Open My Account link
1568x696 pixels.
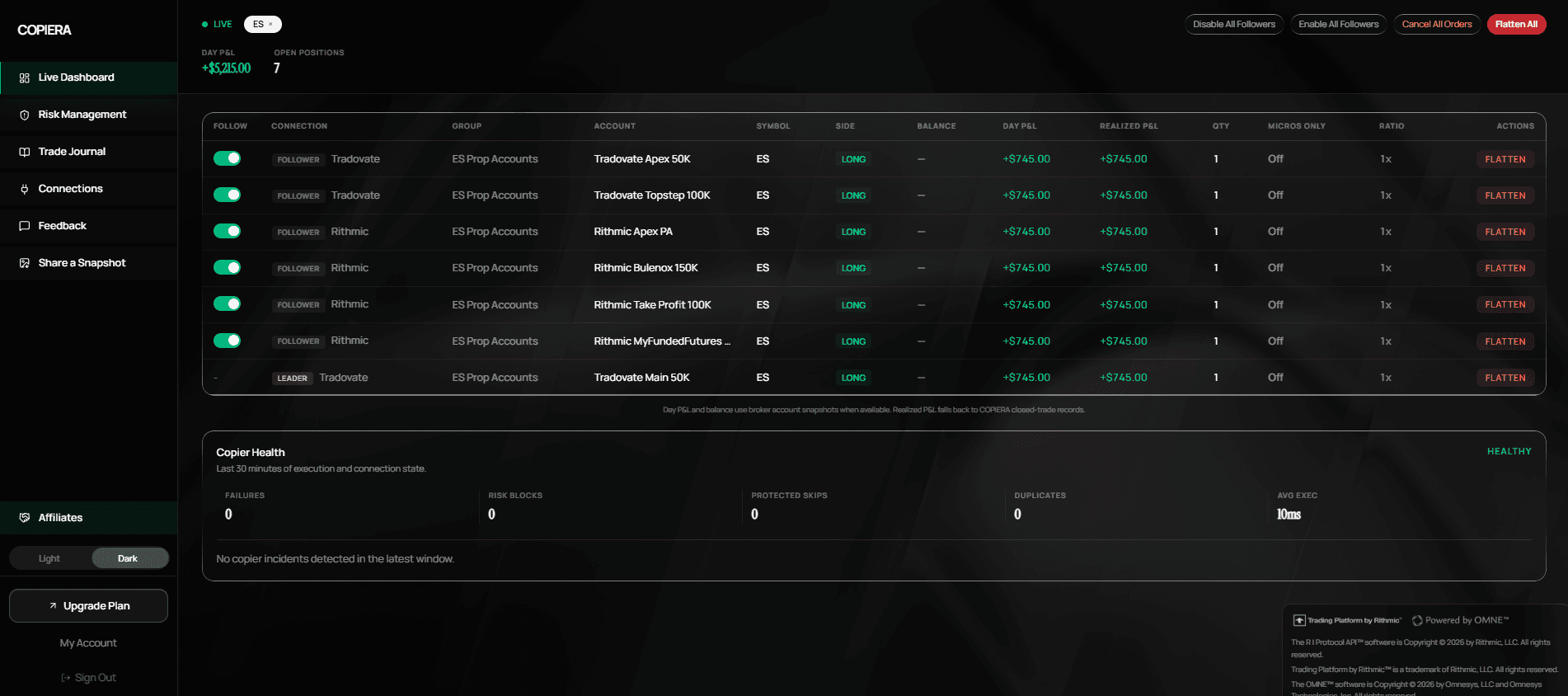tap(88, 643)
